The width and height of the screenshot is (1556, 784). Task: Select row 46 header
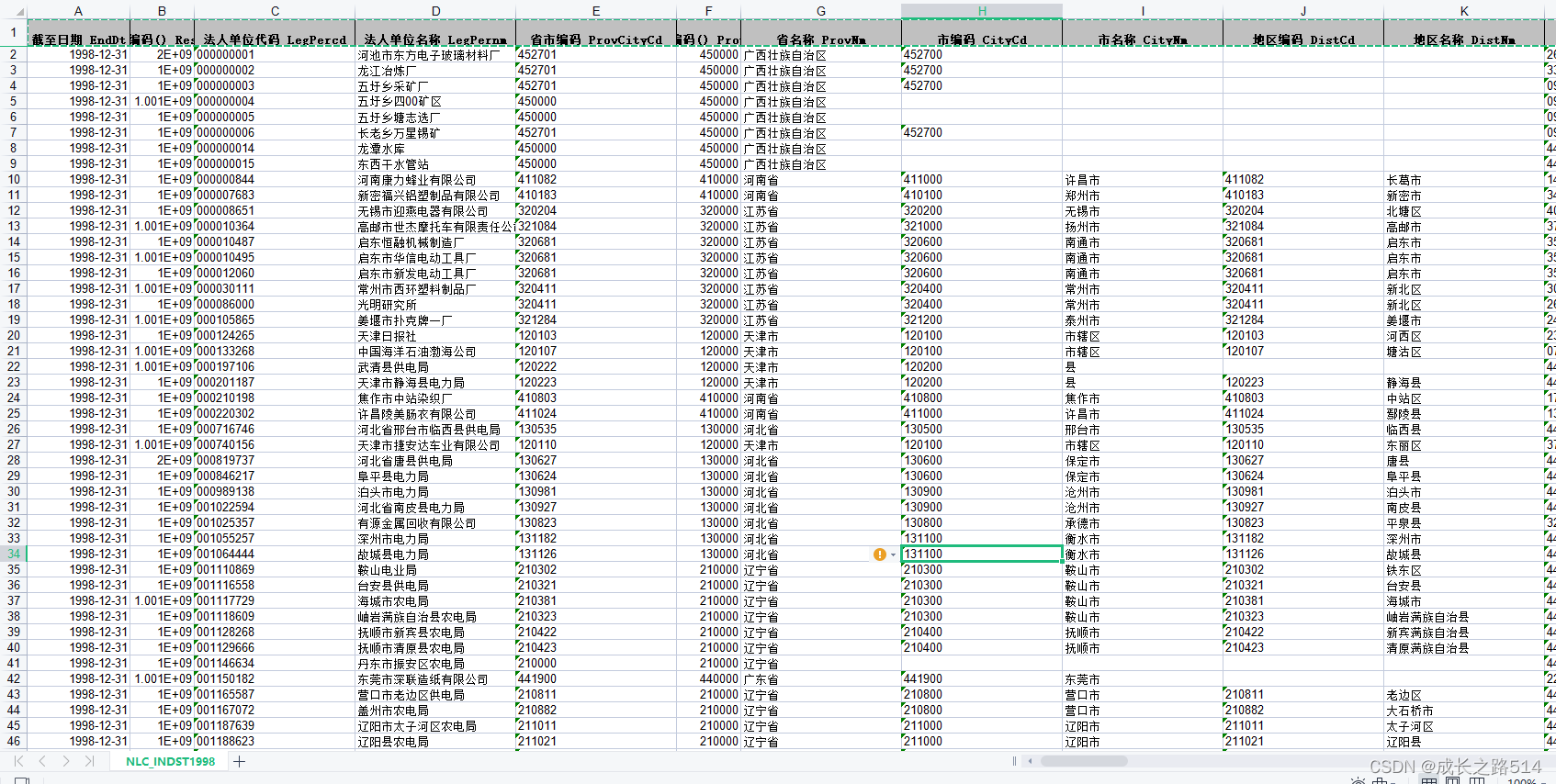coord(13,742)
